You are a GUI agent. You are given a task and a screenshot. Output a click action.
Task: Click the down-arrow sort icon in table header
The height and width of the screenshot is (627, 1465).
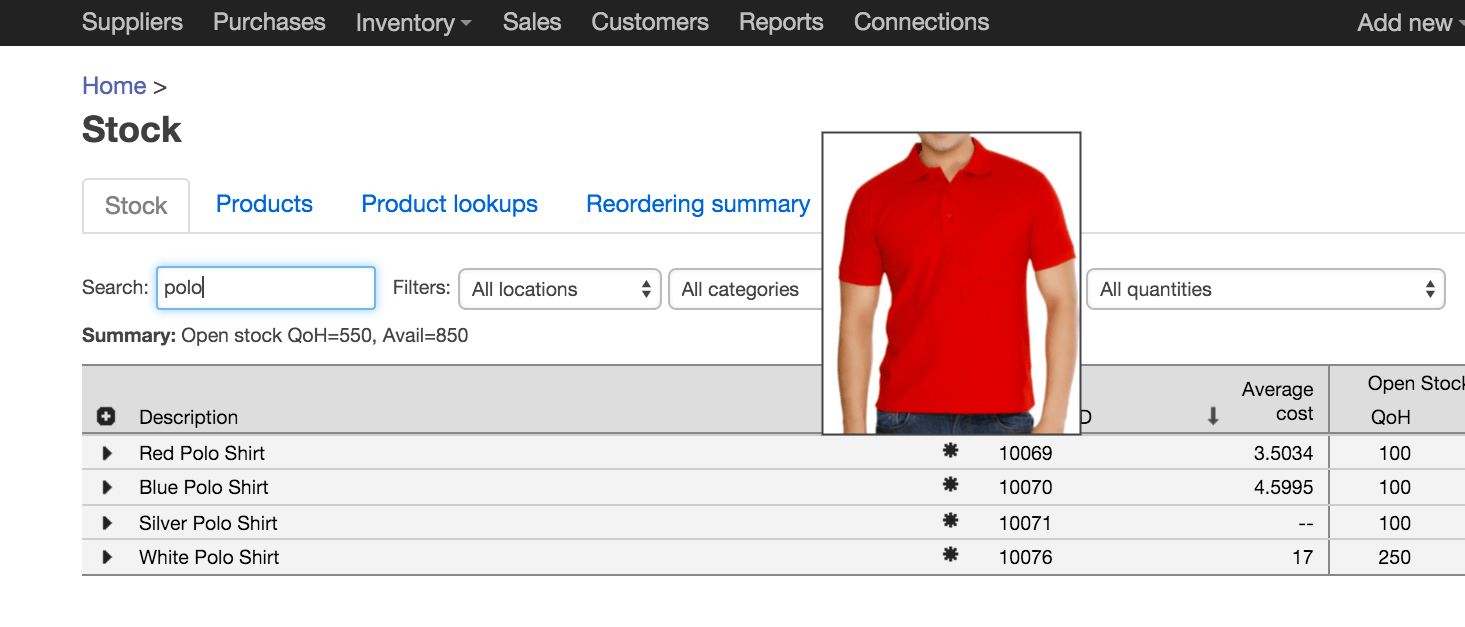(1213, 417)
